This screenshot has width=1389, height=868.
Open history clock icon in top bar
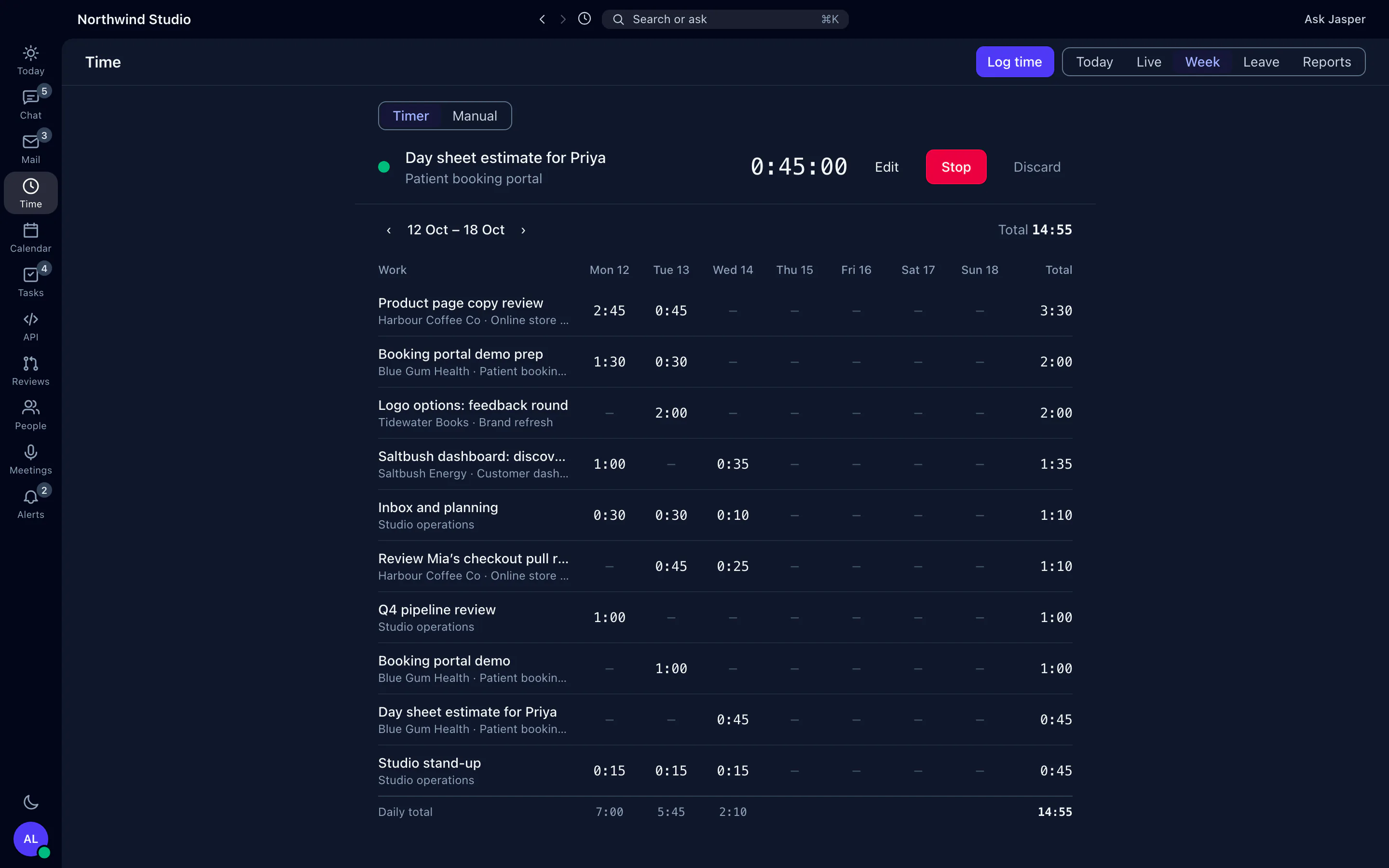click(x=585, y=19)
